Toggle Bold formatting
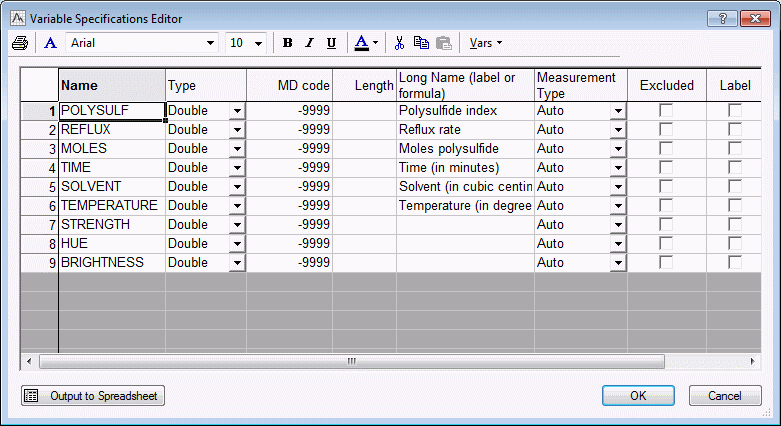 coord(288,43)
